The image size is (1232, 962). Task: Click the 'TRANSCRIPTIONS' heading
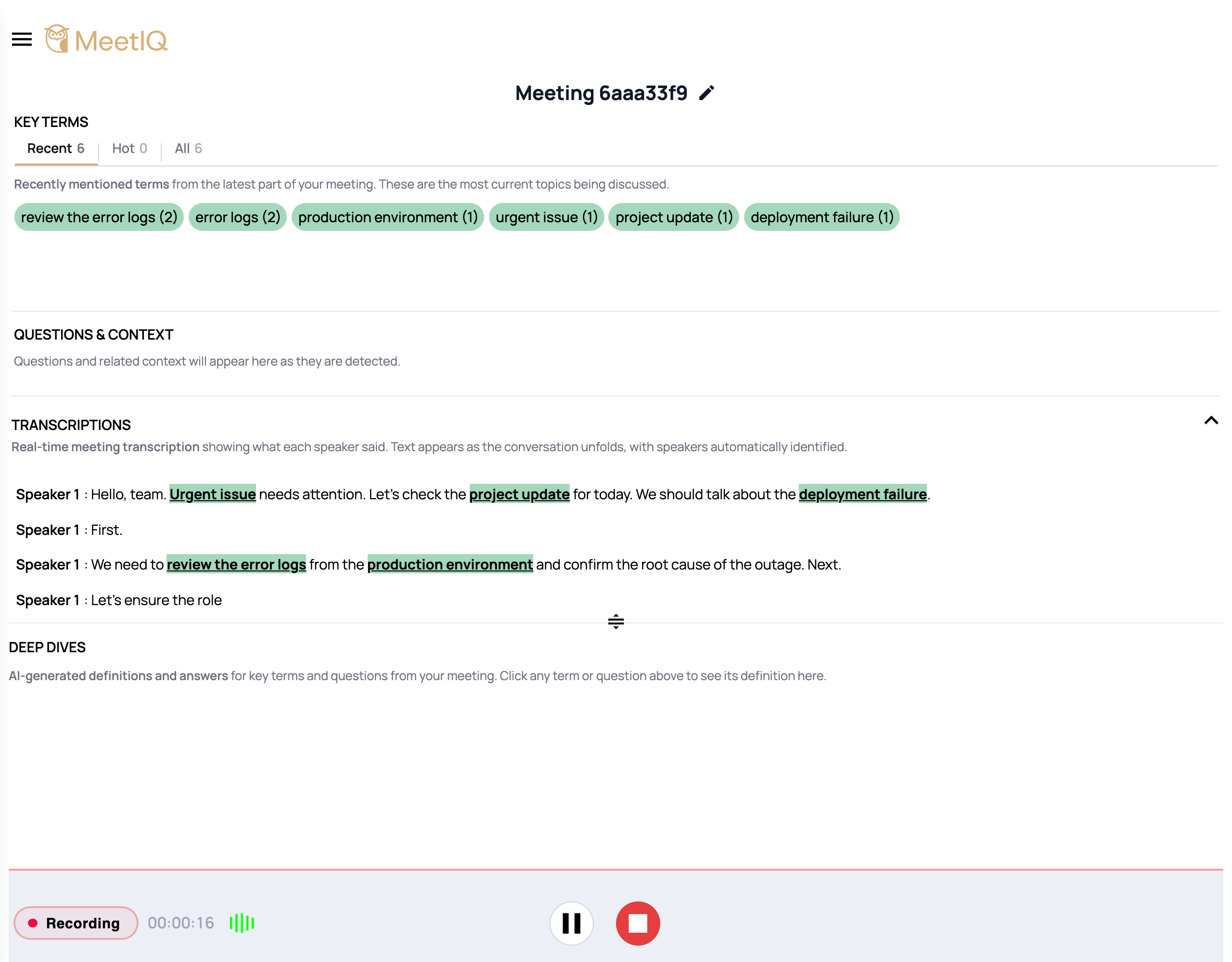71,425
